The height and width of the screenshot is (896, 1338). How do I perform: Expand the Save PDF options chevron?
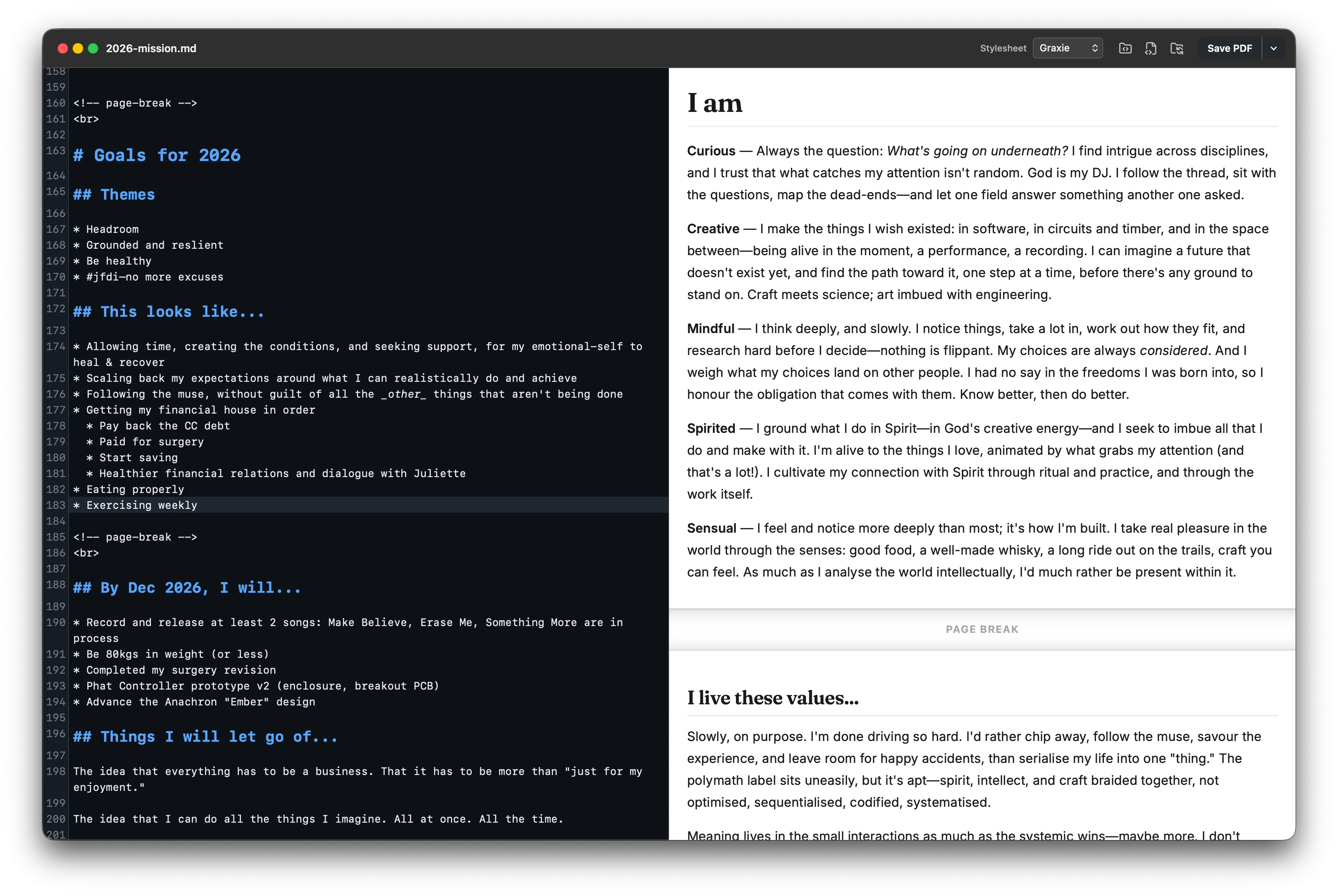point(1273,48)
